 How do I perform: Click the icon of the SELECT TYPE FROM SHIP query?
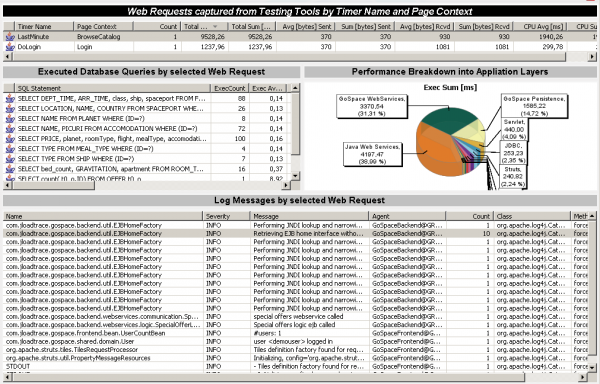tap(10, 159)
